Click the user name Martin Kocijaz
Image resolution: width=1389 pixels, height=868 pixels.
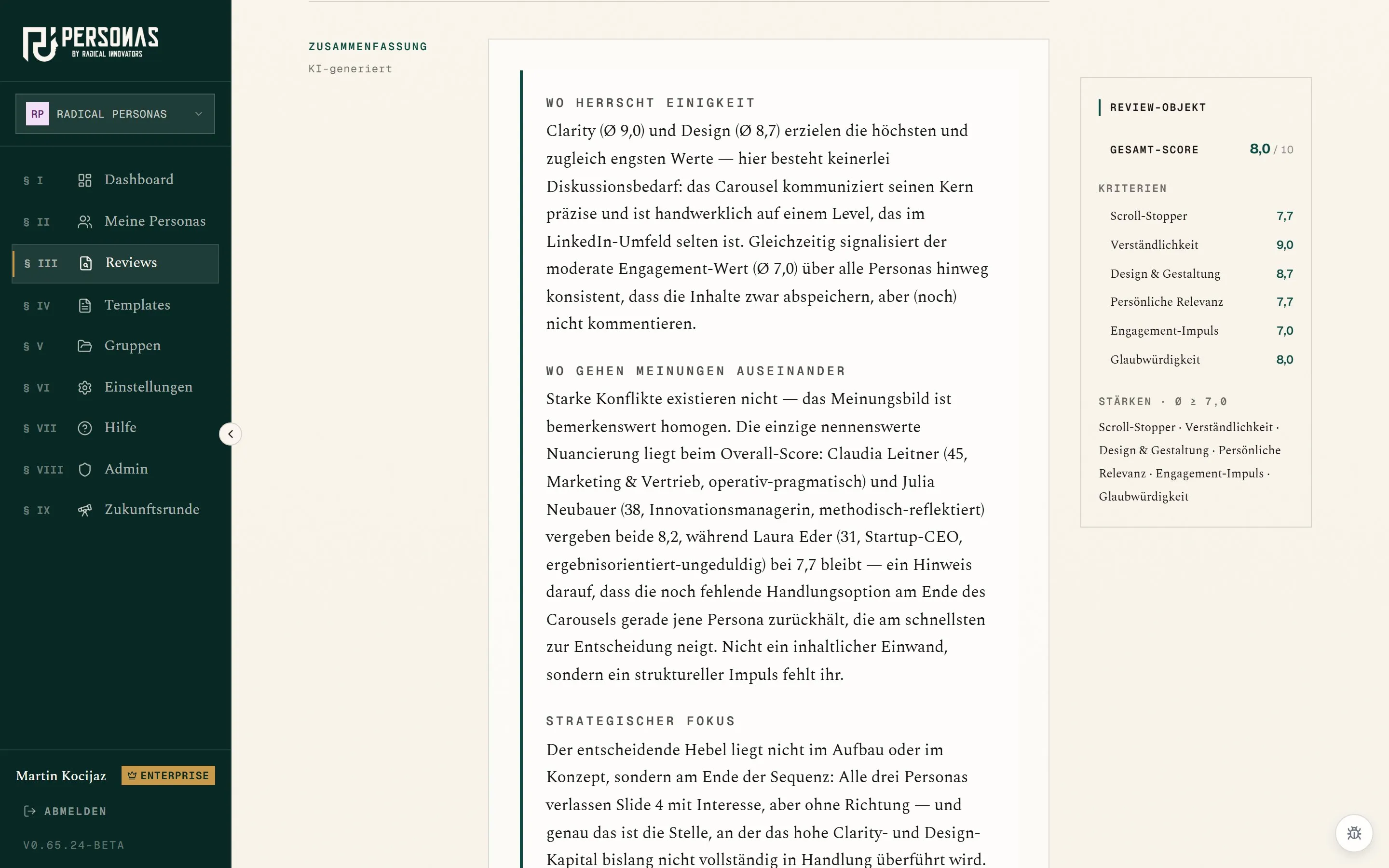pyautogui.click(x=61, y=776)
